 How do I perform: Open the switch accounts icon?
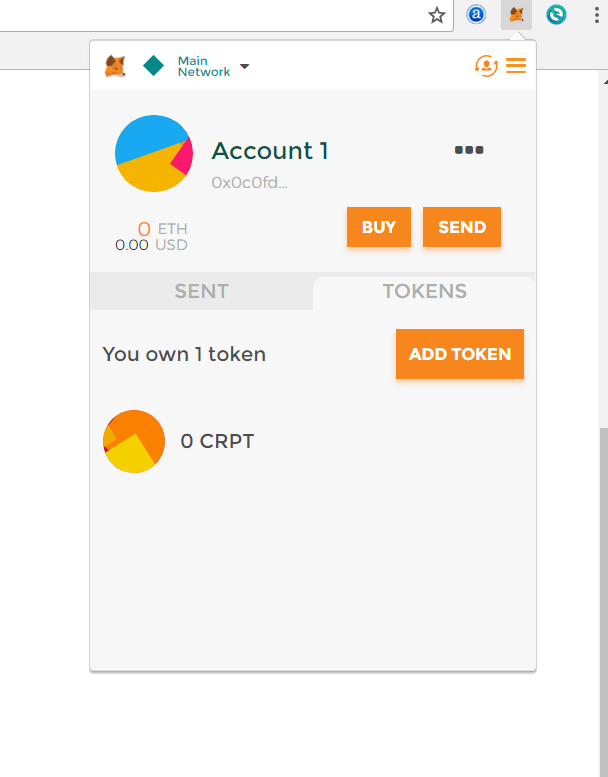tap(486, 66)
